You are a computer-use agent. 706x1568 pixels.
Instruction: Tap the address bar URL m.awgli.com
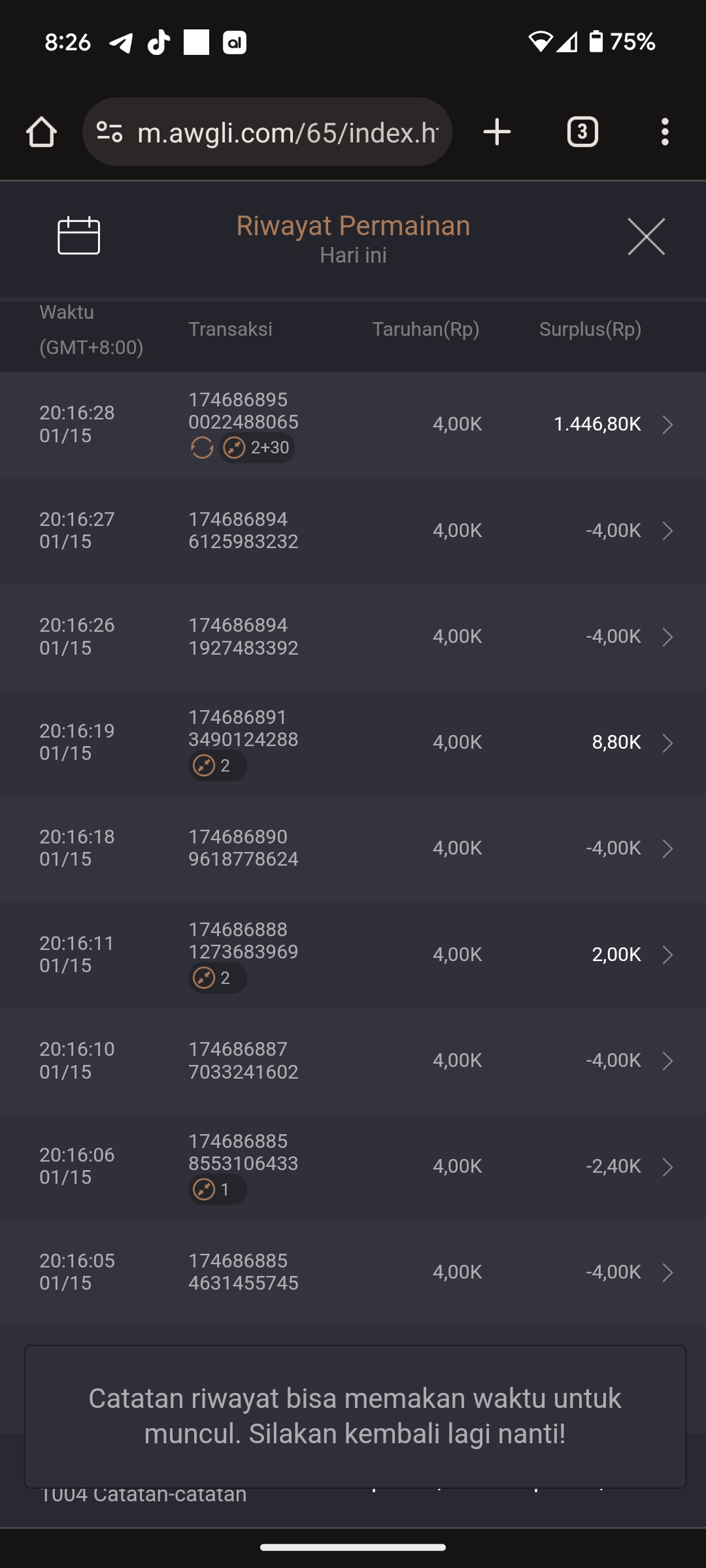[x=288, y=133]
